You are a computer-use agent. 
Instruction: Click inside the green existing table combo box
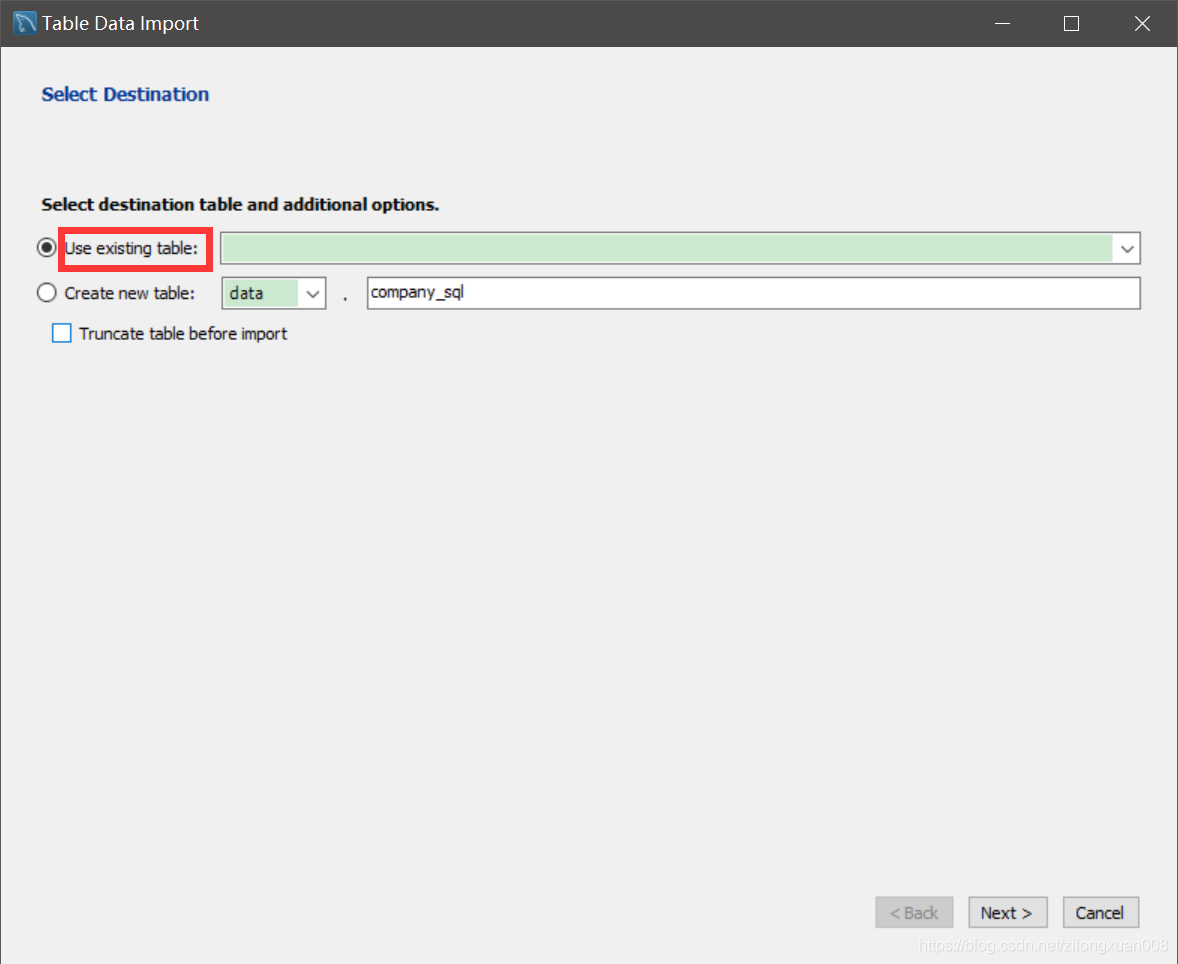[x=650, y=248]
